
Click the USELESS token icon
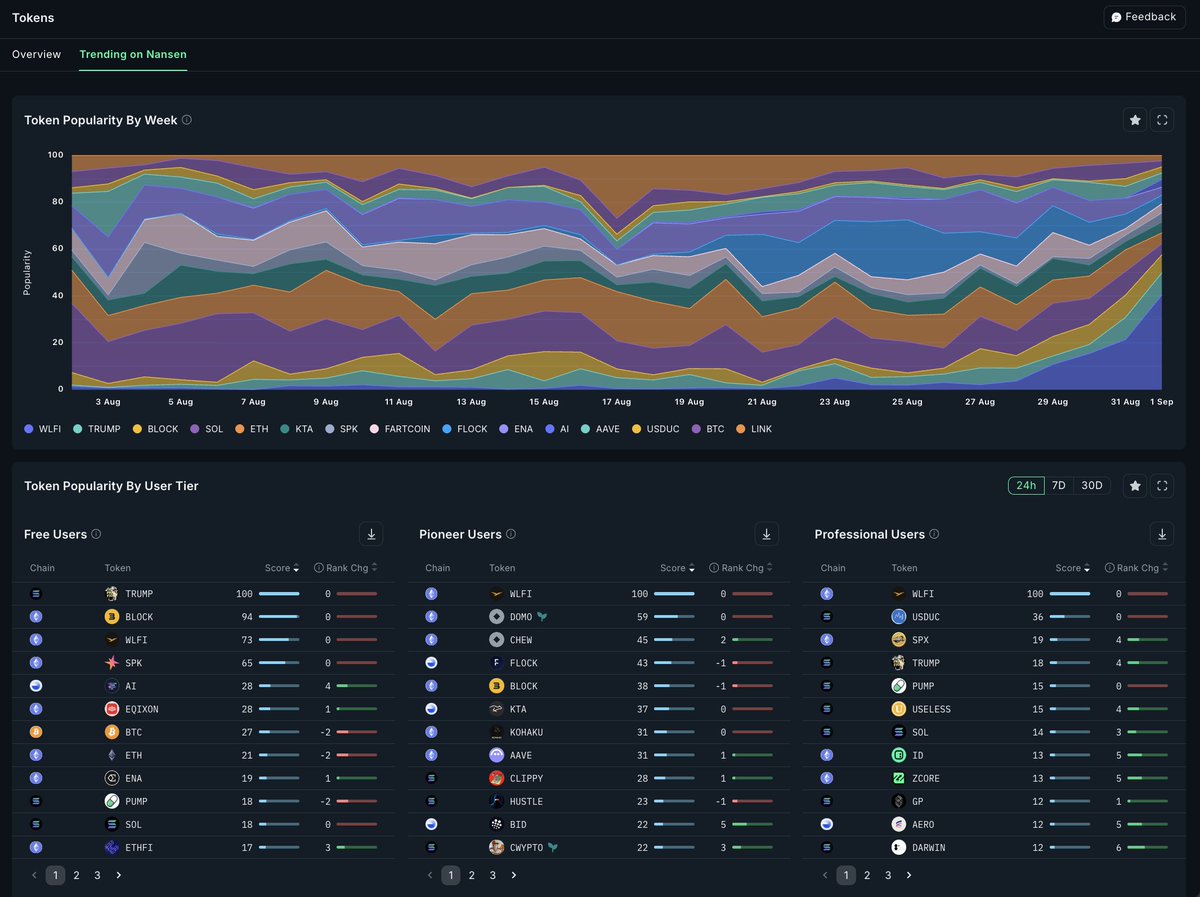[899, 709]
